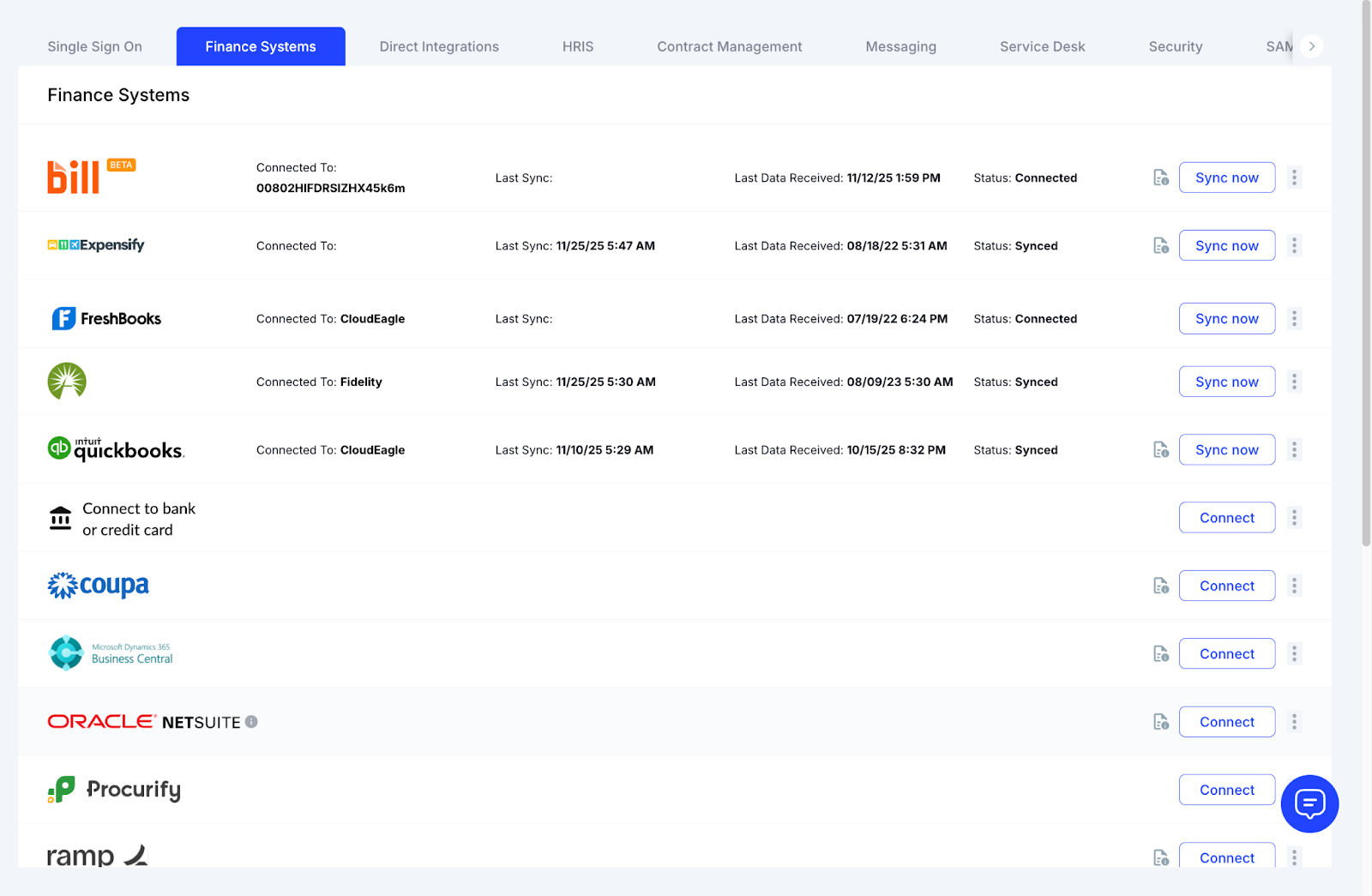Open the chat support bubble
Viewport: 1372px width, 896px height.
[1309, 804]
